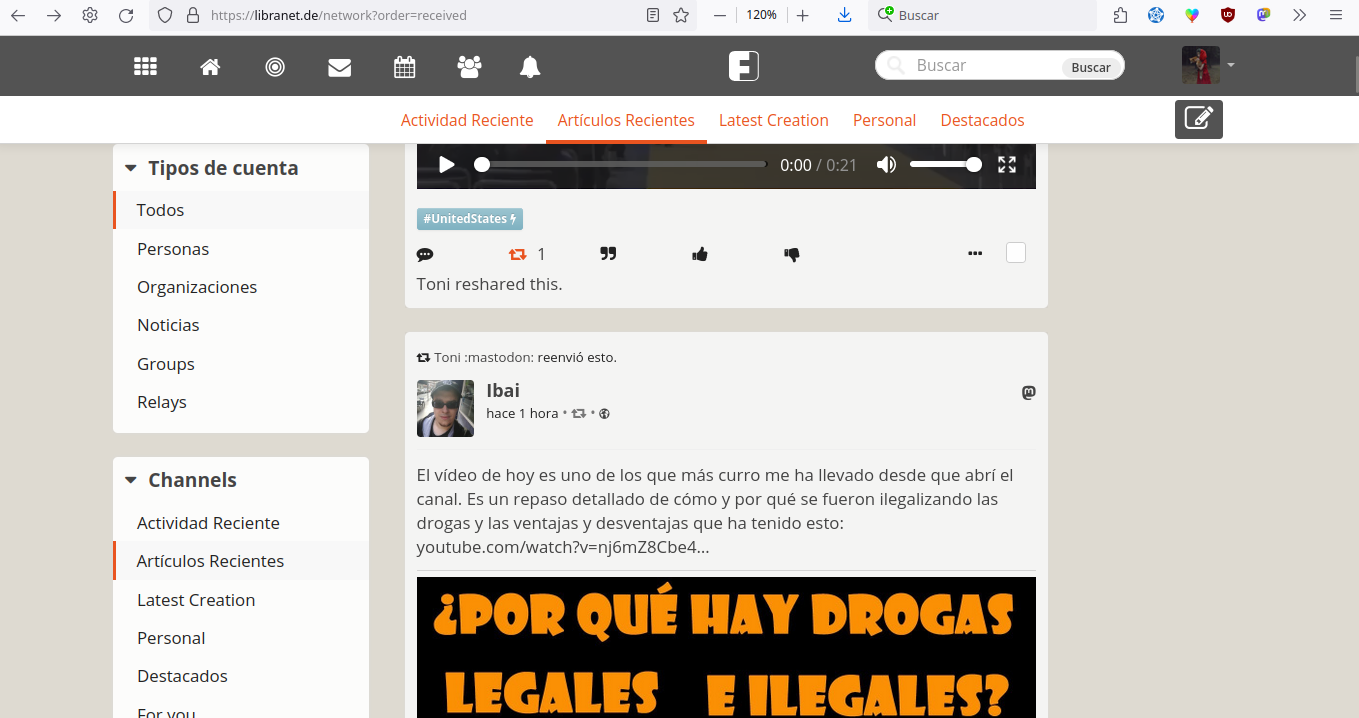Viewport: 1359px width, 718px height.
Task: Open the applications grid menu icon
Action: [146, 67]
